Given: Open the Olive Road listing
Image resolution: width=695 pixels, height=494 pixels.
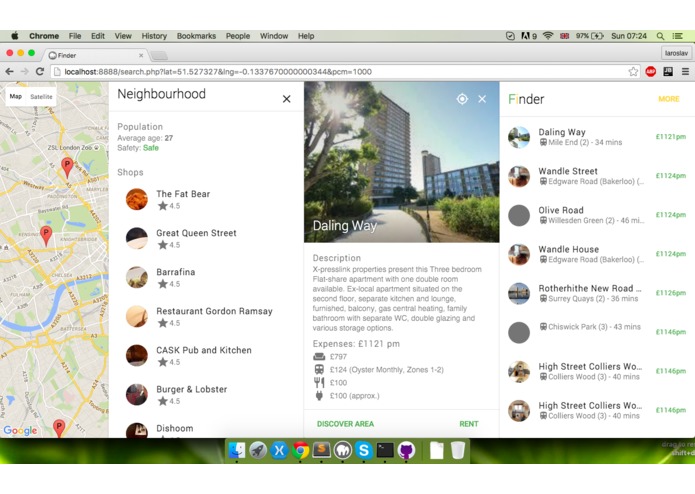Looking at the screenshot, I should [597, 215].
